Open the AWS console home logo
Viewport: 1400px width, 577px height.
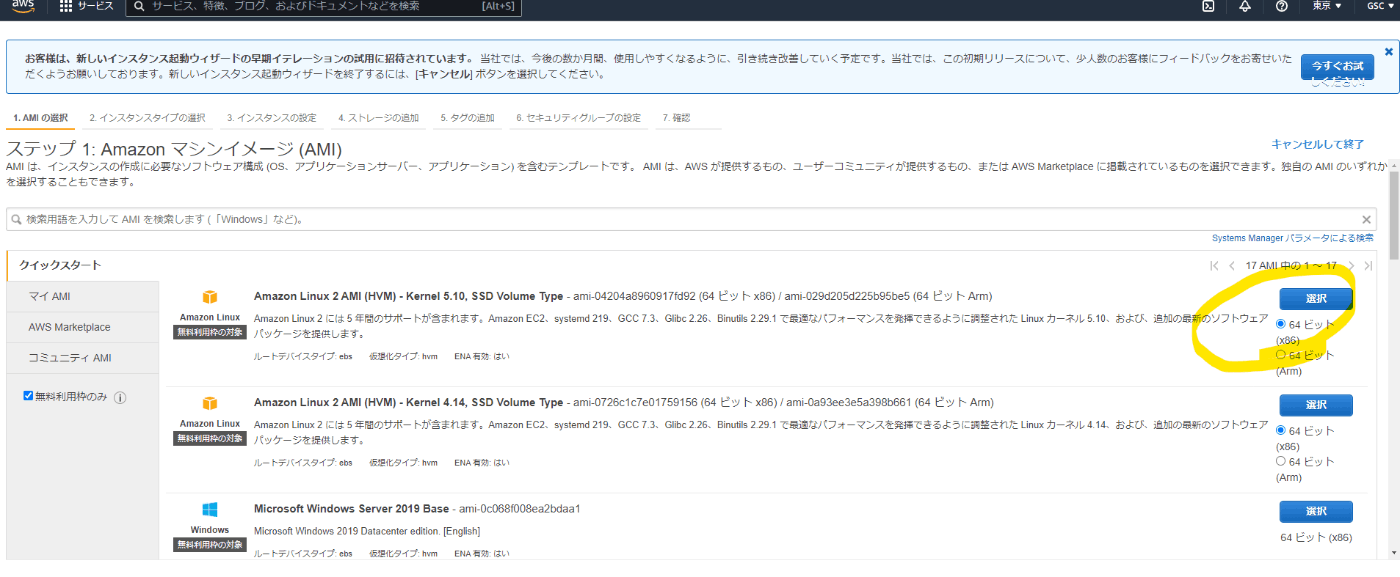pos(24,6)
